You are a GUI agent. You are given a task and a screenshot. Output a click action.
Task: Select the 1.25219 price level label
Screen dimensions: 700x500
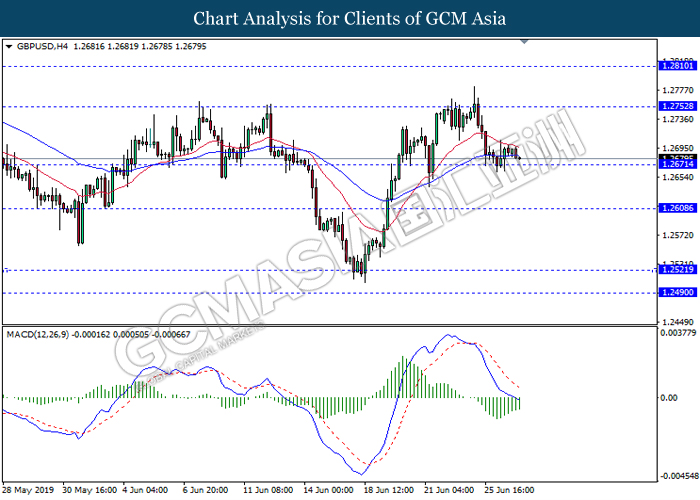pos(678,270)
